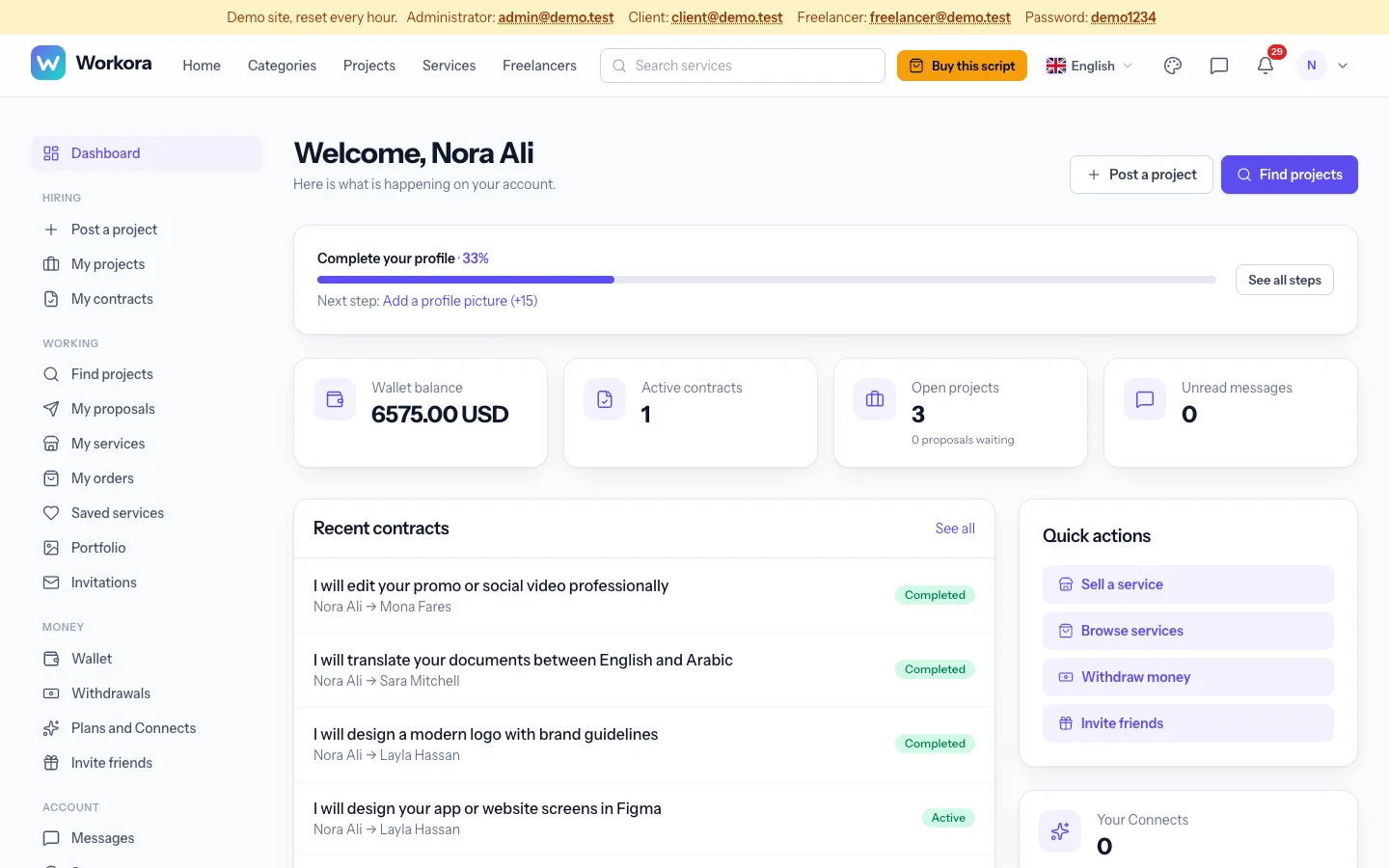1389x868 pixels.
Task: Click the profile completion progress bar
Action: pos(767,280)
